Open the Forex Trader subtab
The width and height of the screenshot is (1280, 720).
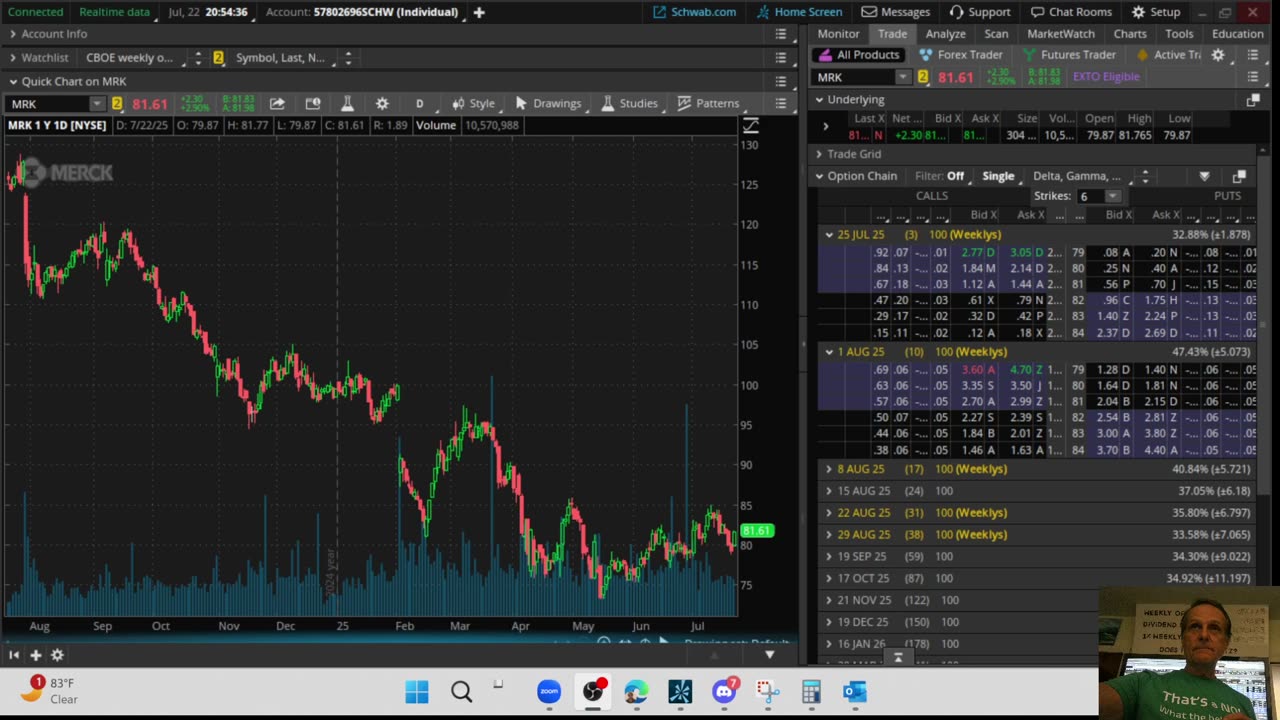pyautogui.click(x=961, y=55)
